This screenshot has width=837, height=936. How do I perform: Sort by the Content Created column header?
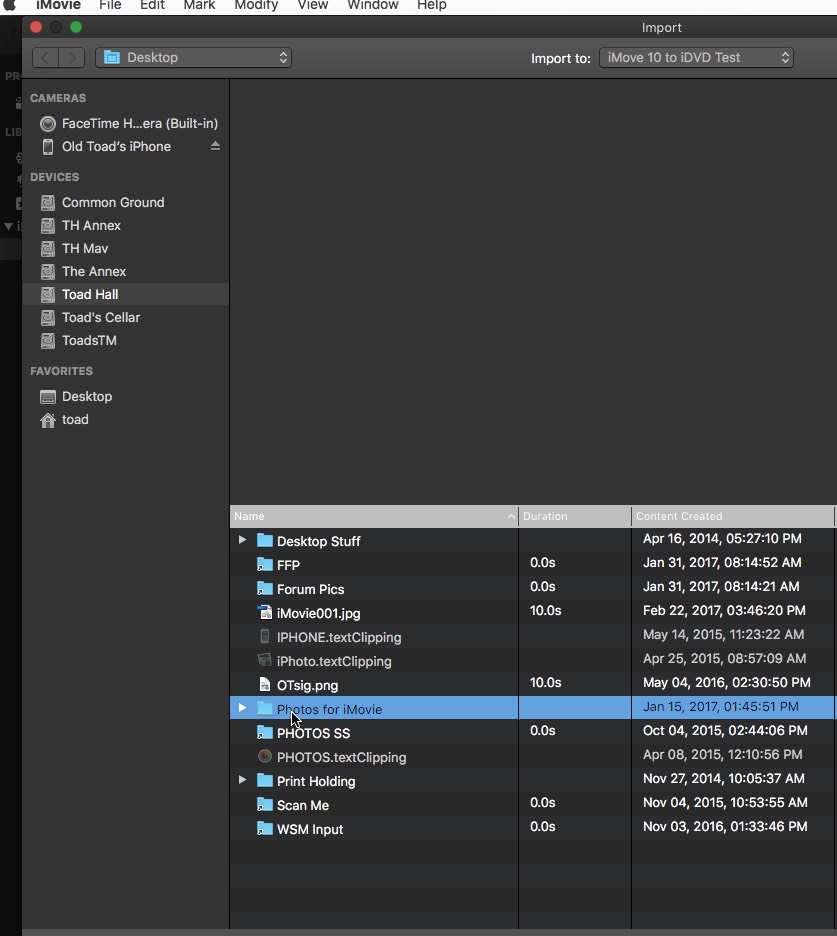(x=733, y=516)
